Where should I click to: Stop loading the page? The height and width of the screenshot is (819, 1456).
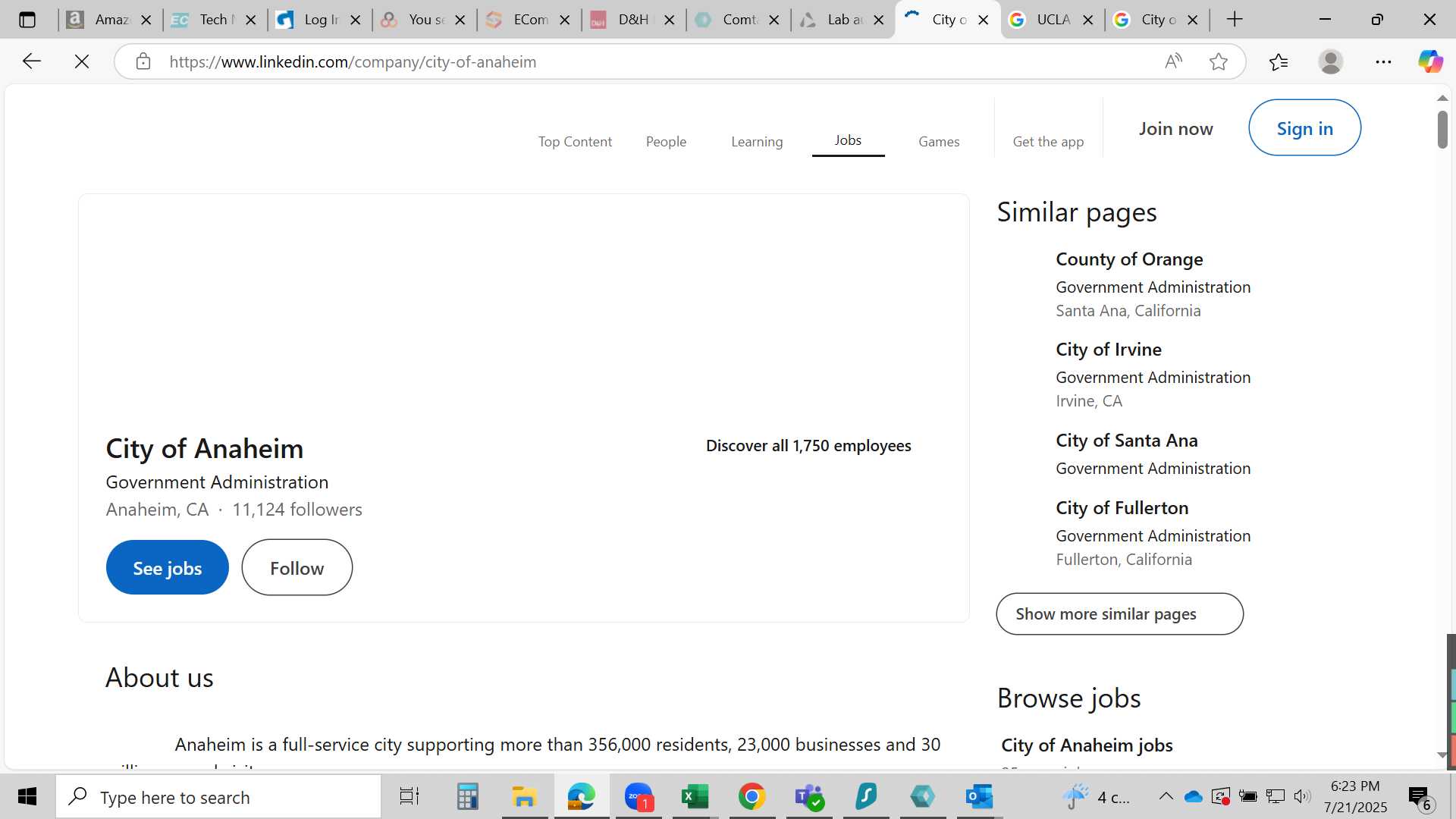tap(82, 61)
